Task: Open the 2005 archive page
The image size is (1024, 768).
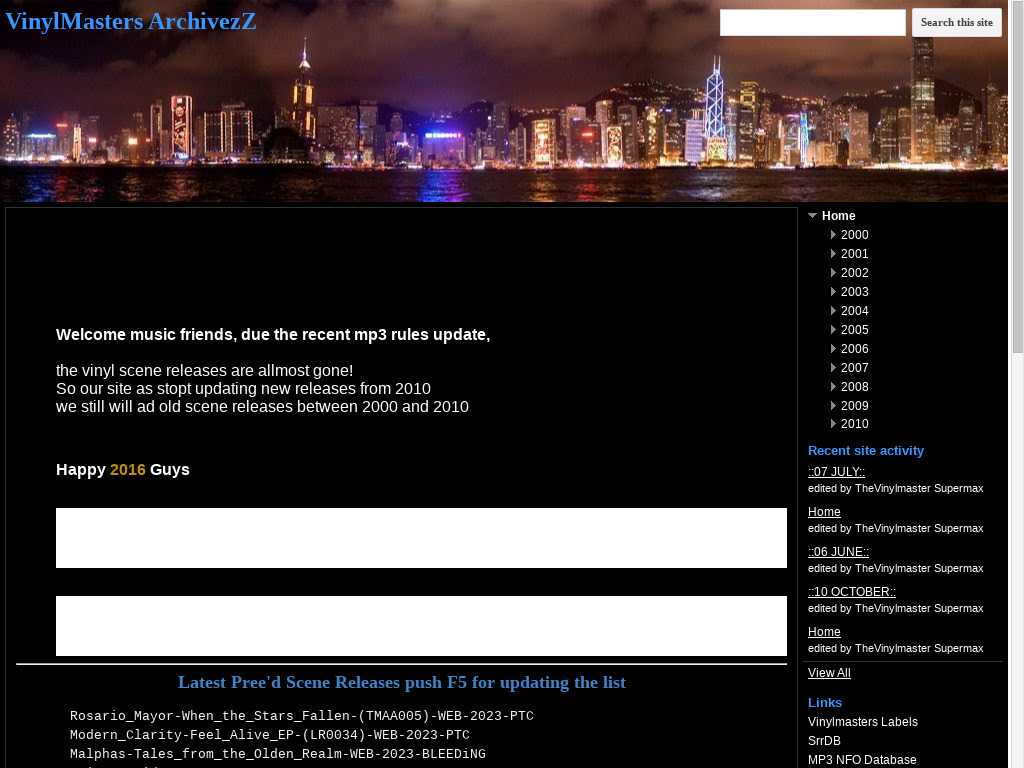Action: (854, 330)
